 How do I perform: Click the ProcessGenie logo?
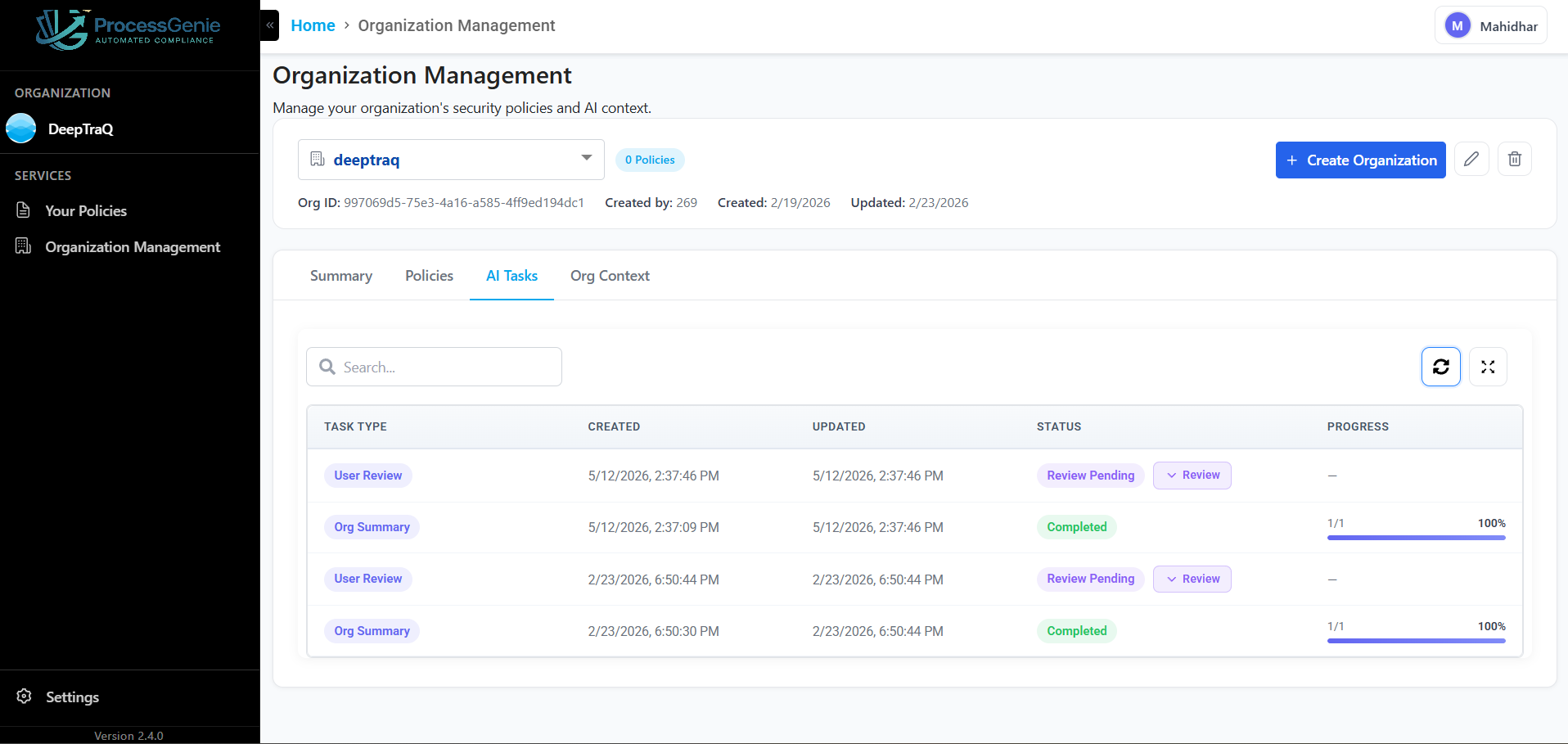click(128, 29)
